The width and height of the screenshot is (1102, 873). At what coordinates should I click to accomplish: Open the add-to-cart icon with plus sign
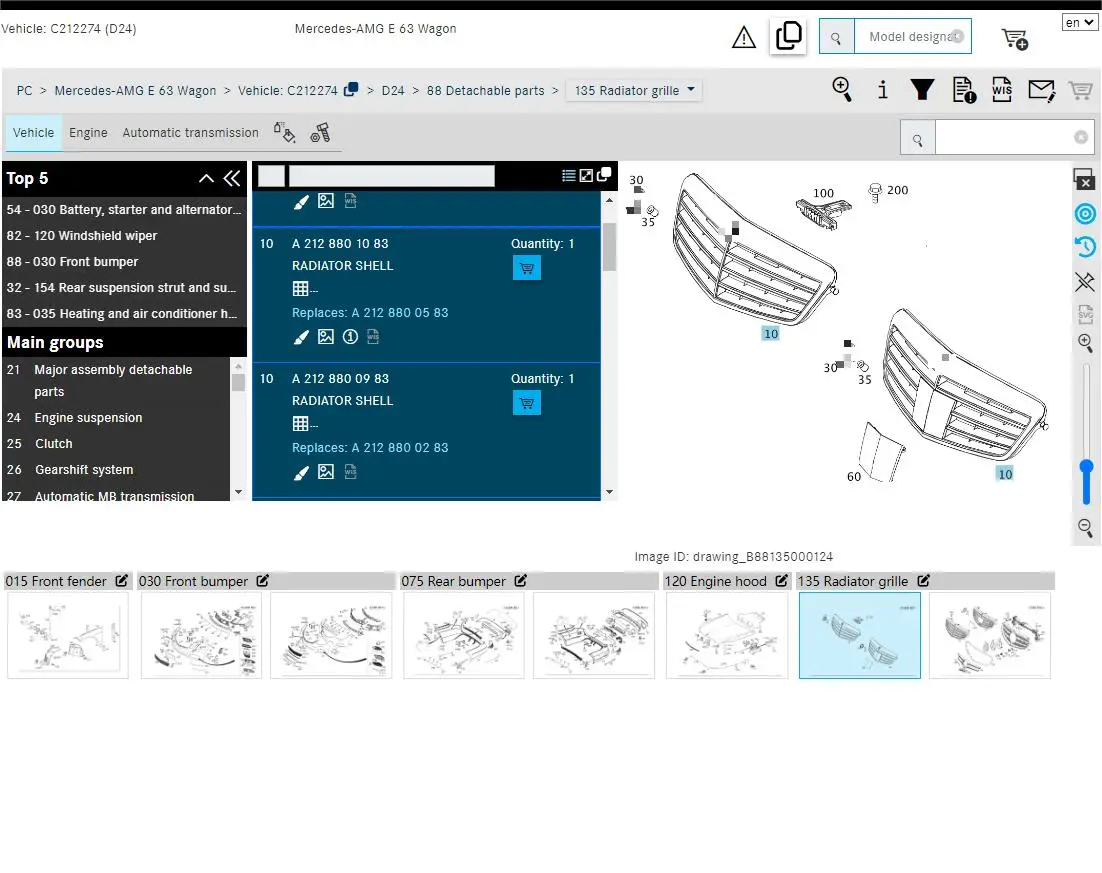click(1014, 39)
